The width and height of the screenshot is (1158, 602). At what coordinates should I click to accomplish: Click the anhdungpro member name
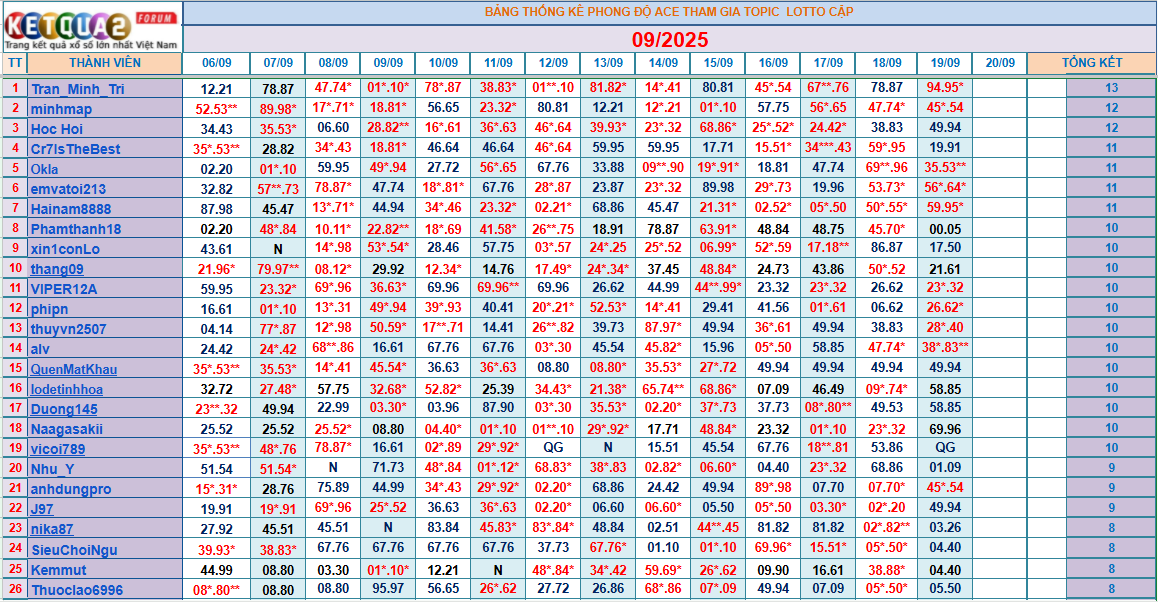pos(70,489)
